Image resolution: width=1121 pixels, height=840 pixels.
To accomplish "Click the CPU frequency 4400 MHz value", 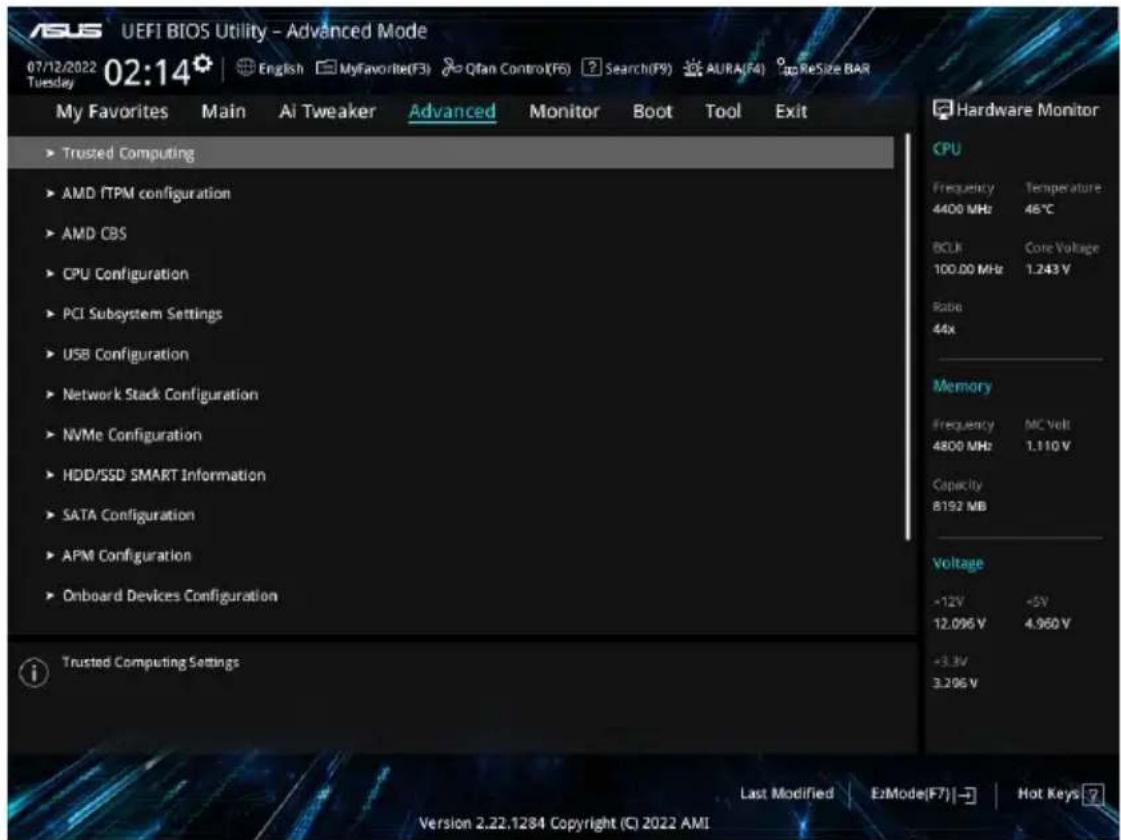I will tap(962, 209).
